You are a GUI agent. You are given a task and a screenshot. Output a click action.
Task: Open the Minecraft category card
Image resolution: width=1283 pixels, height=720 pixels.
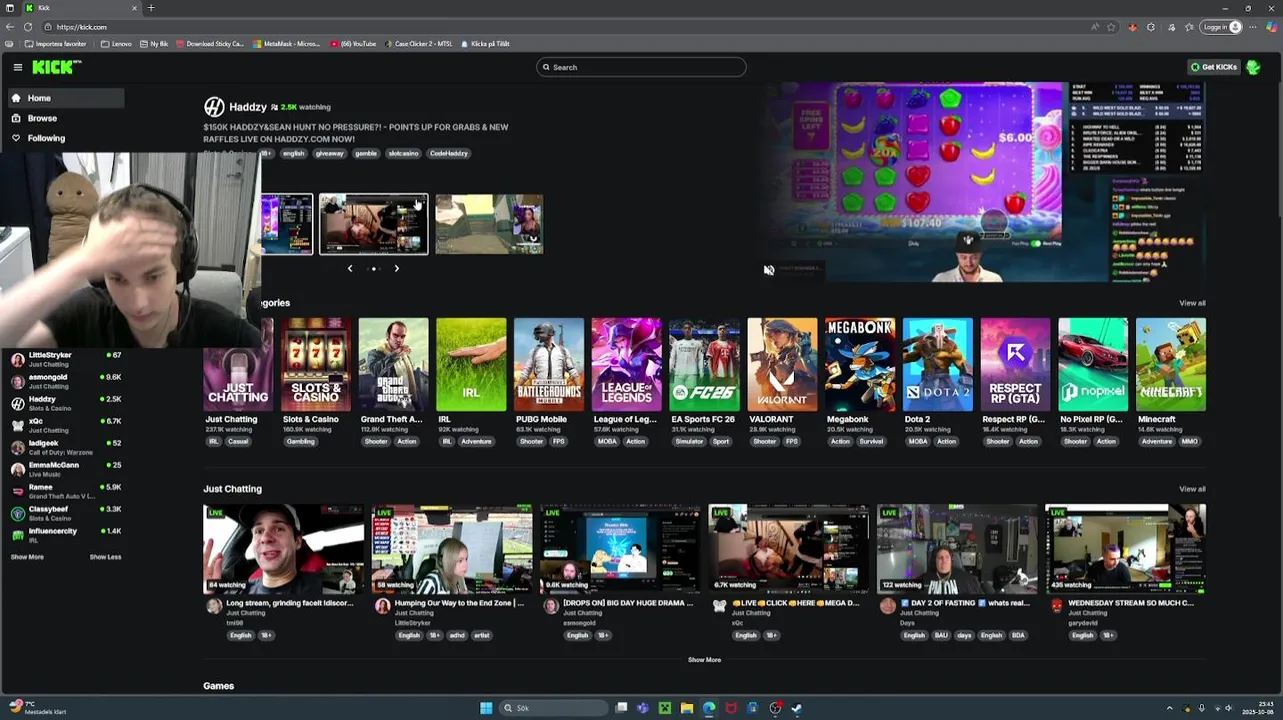tap(1171, 365)
